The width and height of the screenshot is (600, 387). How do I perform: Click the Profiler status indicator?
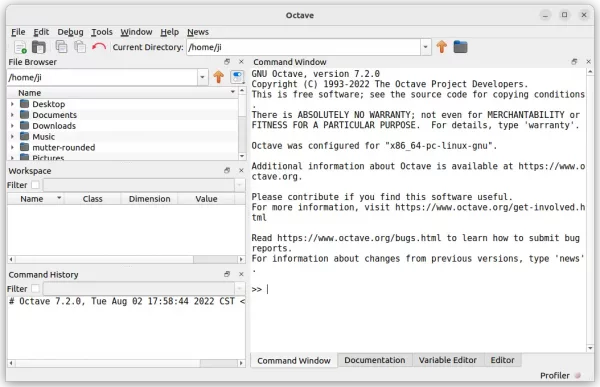[x=578, y=376]
